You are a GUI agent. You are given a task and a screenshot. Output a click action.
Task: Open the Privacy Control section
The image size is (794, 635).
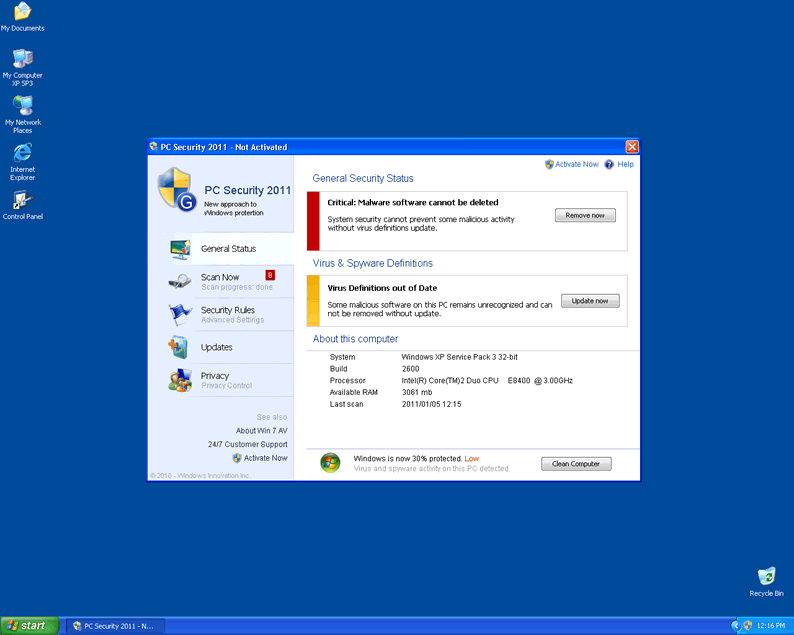[215, 377]
